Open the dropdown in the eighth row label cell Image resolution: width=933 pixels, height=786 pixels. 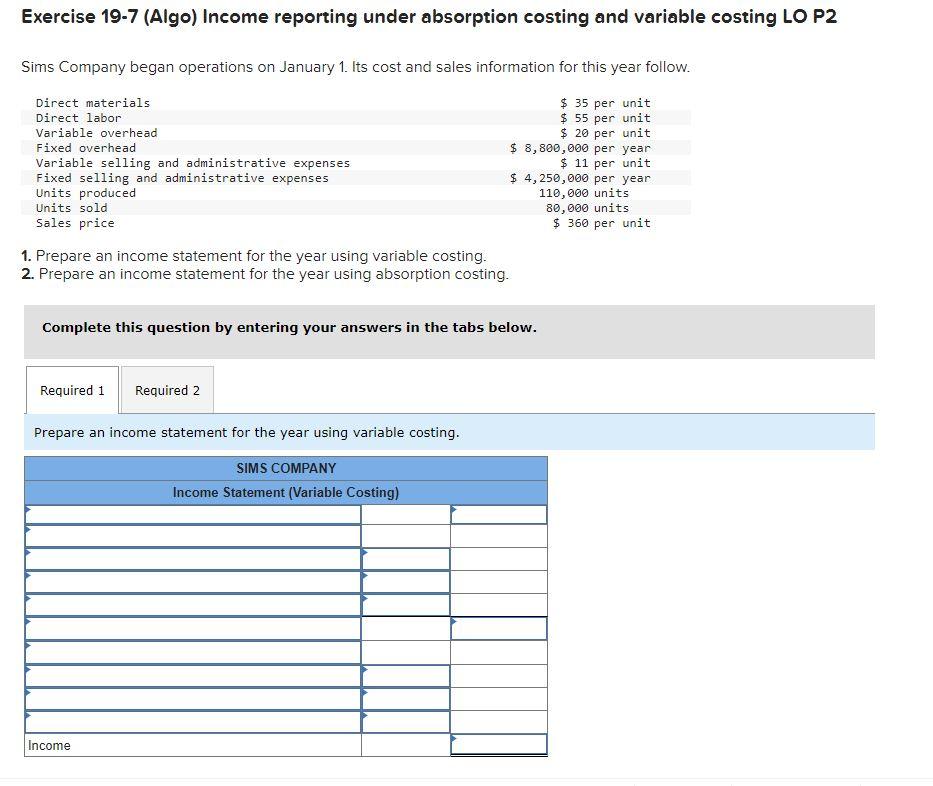pos(190,675)
